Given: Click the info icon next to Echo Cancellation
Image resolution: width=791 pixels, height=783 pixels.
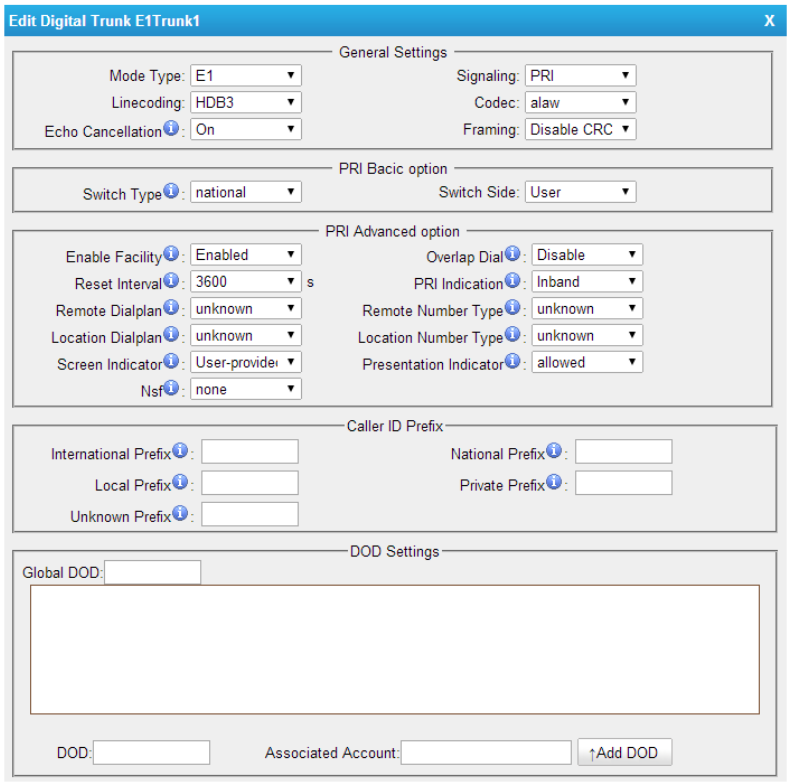Looking at the screenshot, I should tap(171, 130).
